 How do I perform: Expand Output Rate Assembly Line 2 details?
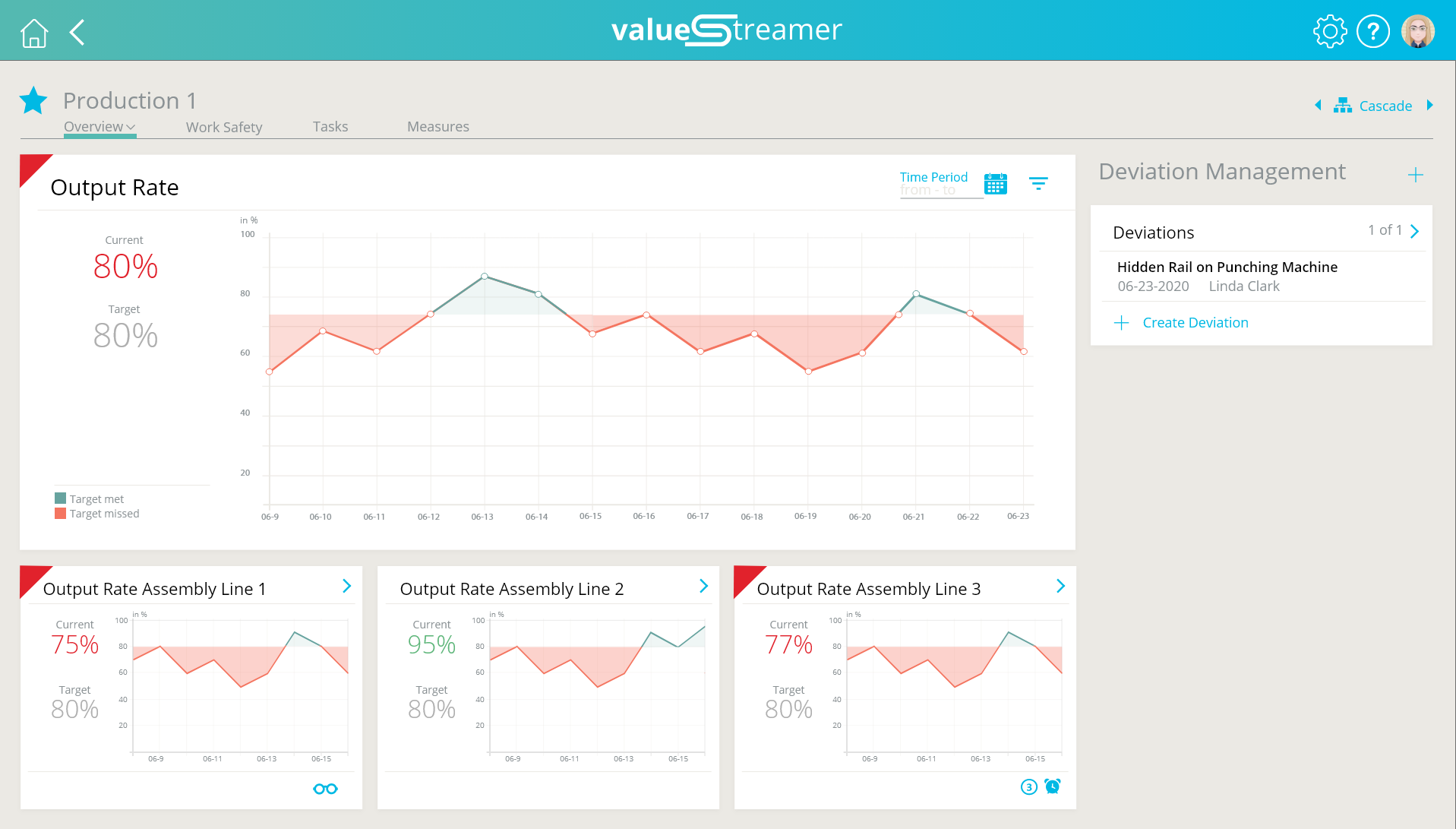(703, 586)
